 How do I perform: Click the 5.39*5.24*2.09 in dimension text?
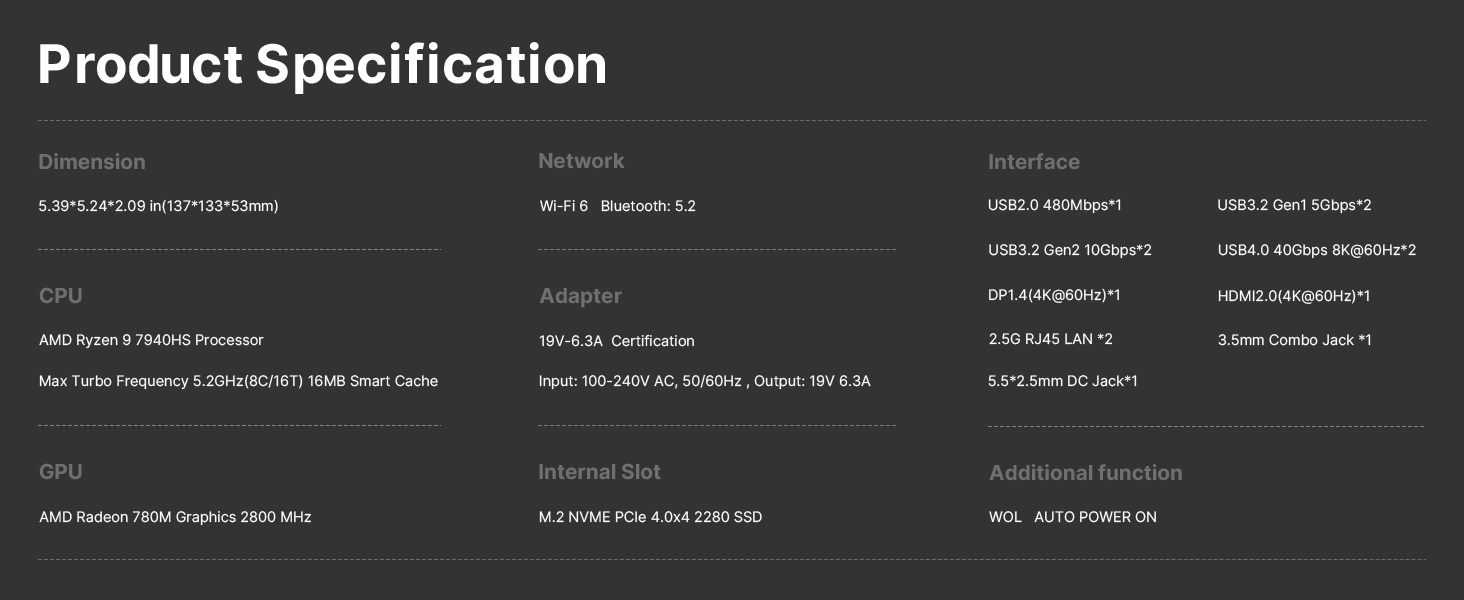tap(158, 206)
